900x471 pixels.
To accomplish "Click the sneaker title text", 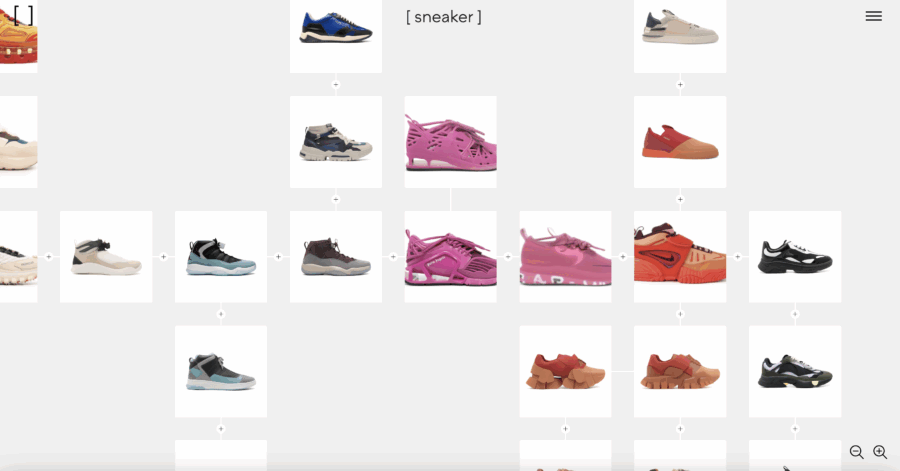I will point(444,17).
